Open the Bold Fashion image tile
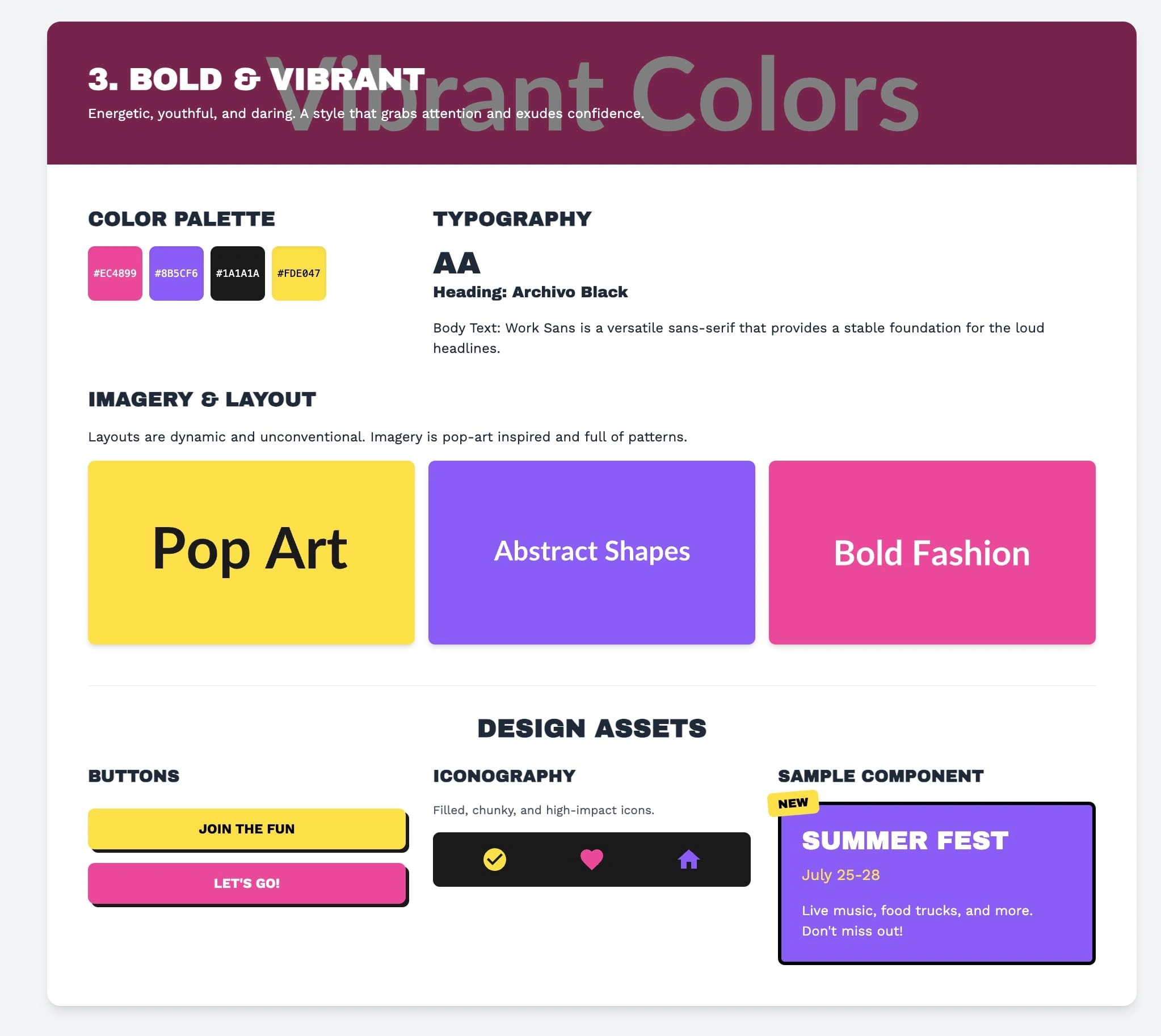The width and height of the screenshot is (1161, 1036). pyautogui.click(x=932, y=552)
